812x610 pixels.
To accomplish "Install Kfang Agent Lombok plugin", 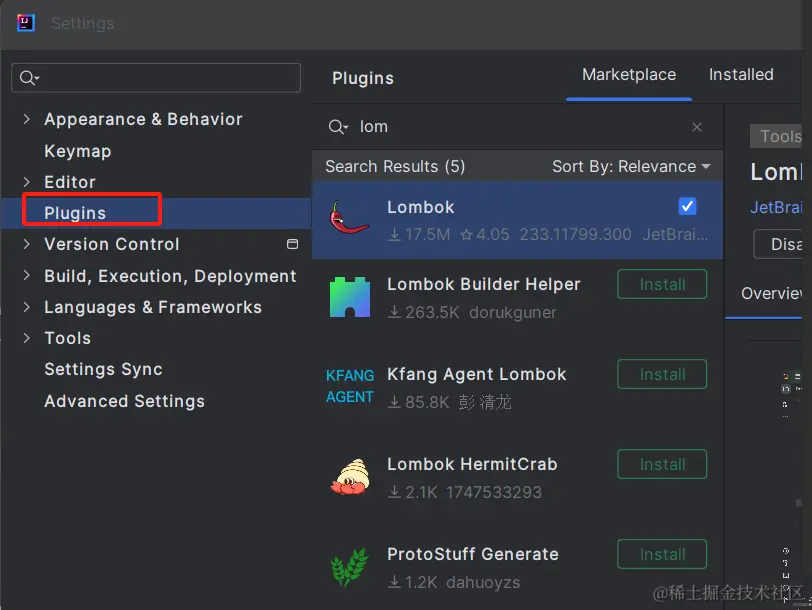I will (x=662, y=374).
